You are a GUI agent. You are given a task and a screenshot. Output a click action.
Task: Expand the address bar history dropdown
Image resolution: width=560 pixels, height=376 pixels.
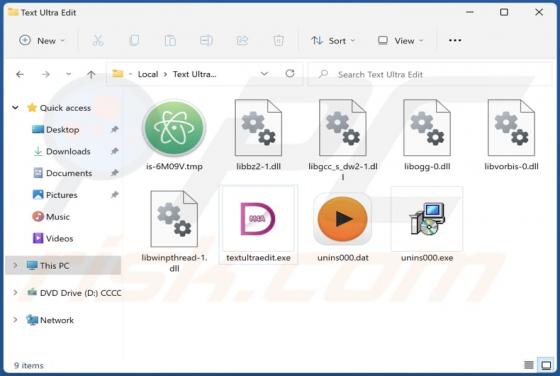tap(264, 74)
